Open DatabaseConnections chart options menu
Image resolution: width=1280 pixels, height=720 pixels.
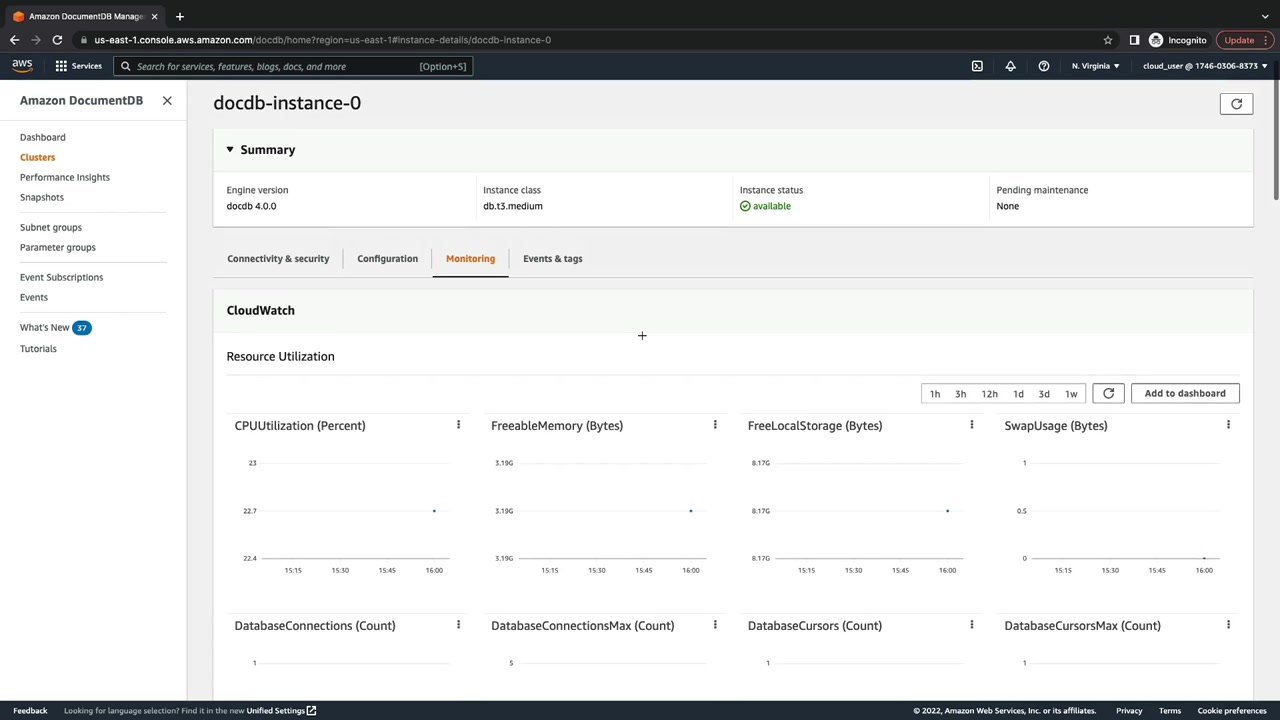pos(458,626)
